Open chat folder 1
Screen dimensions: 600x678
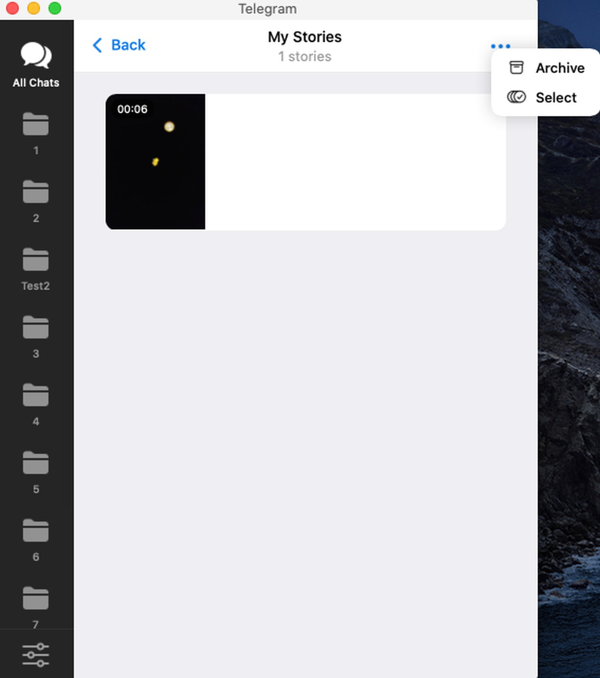pyautogui.click(x=36, y=132)
